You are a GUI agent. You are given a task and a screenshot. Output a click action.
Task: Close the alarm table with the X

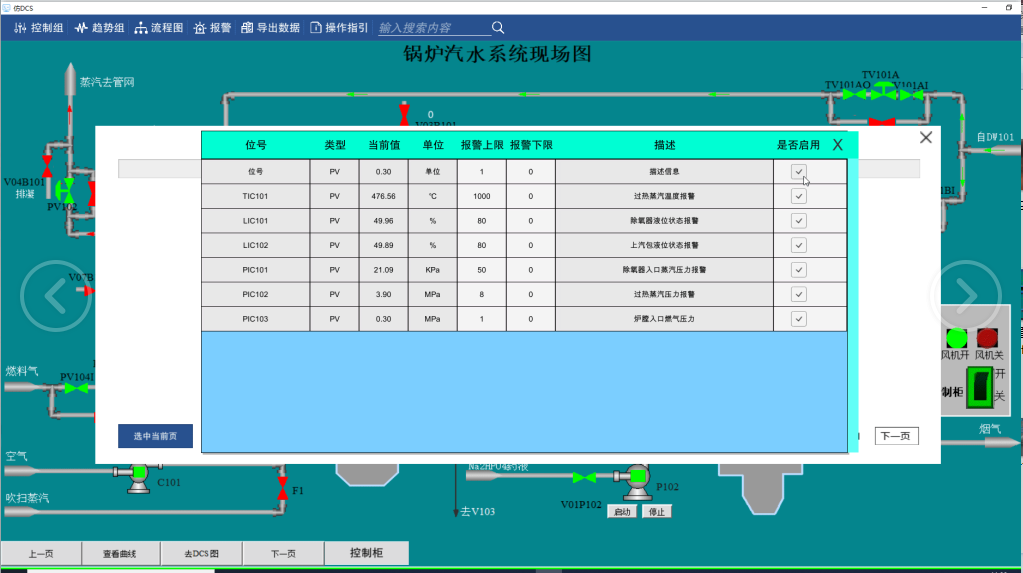click(838, 145)
